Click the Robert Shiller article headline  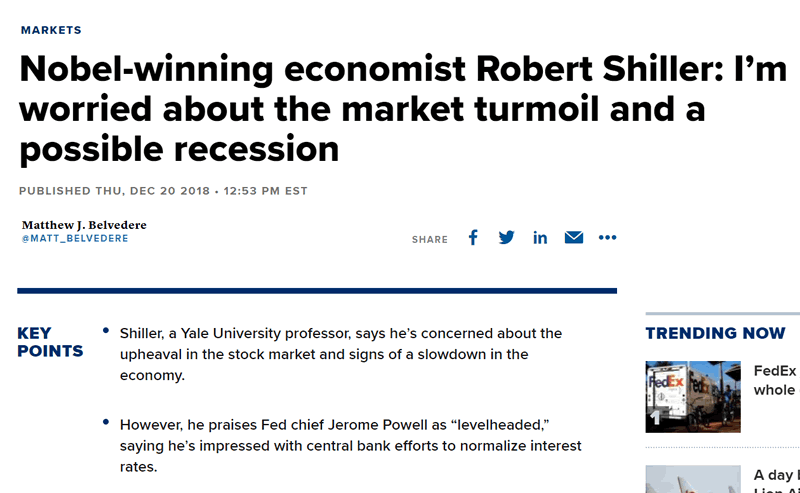(x=362, y=108)
